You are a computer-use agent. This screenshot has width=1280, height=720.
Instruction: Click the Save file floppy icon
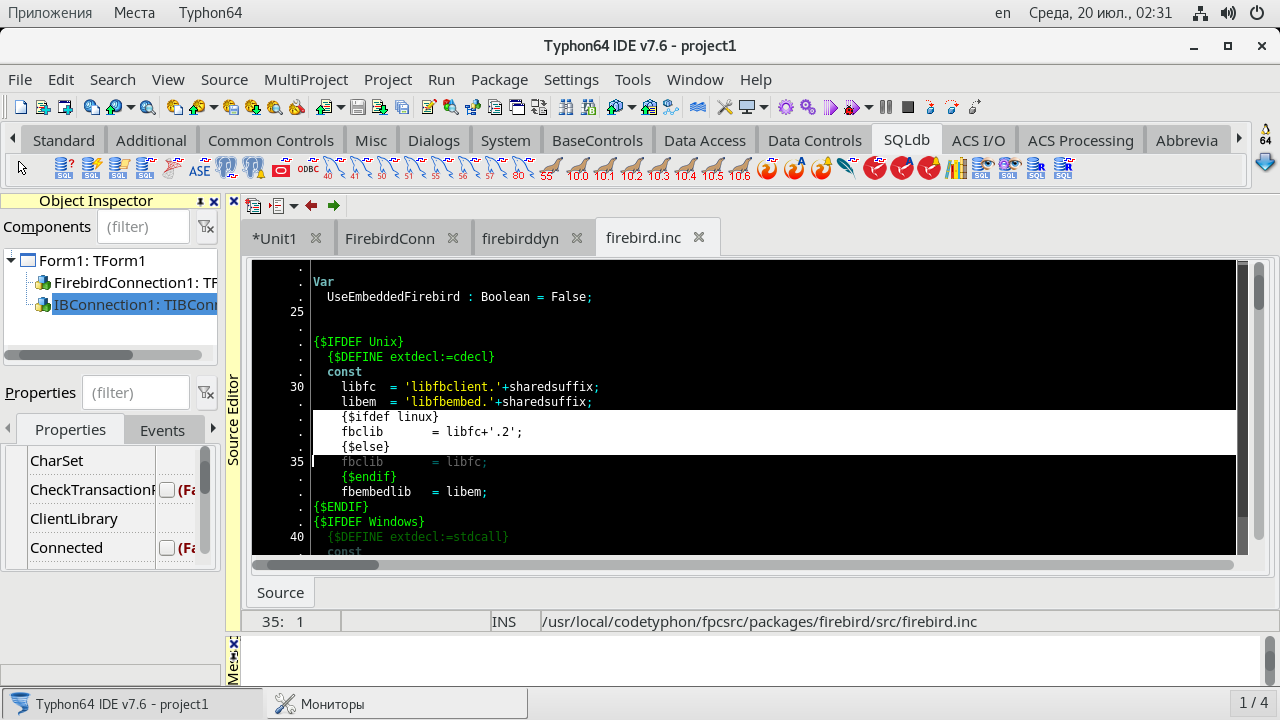coord(357,107)
